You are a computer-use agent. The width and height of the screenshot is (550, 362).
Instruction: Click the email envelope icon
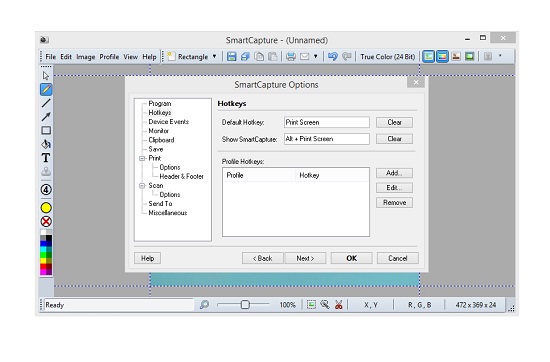[x=304, y=56]
